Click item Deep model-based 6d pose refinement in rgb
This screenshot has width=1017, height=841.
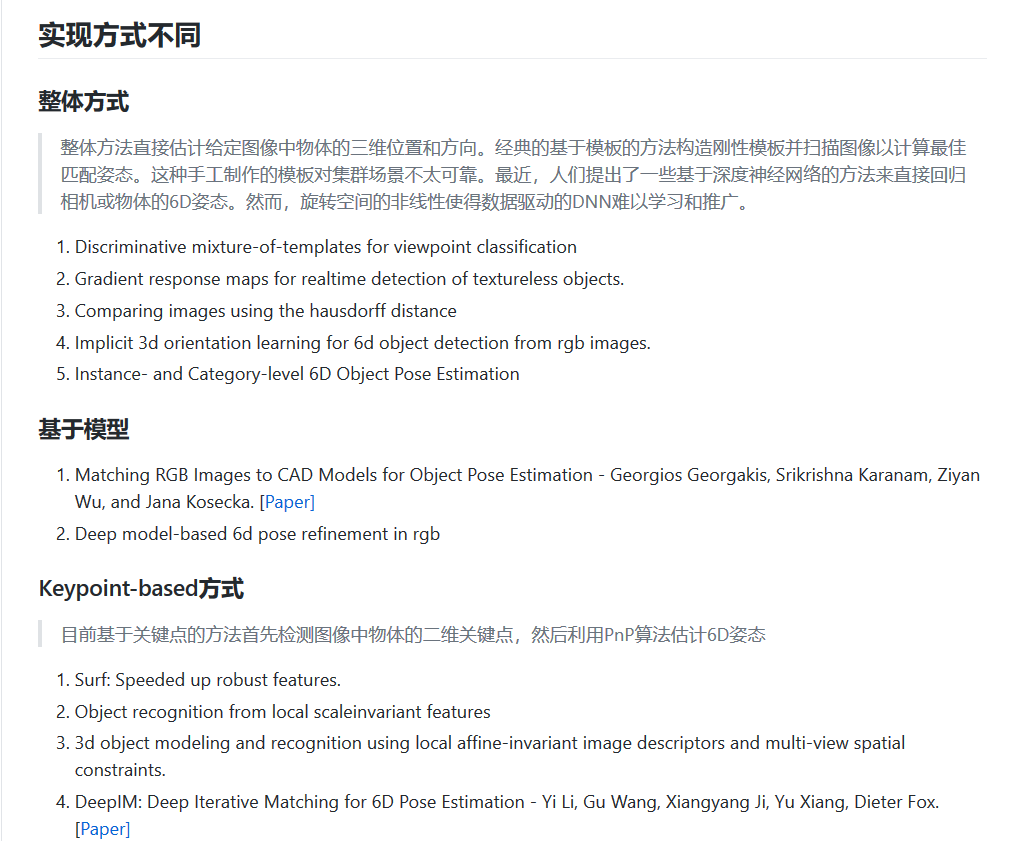pyautogui.click(x=257, y=534)
